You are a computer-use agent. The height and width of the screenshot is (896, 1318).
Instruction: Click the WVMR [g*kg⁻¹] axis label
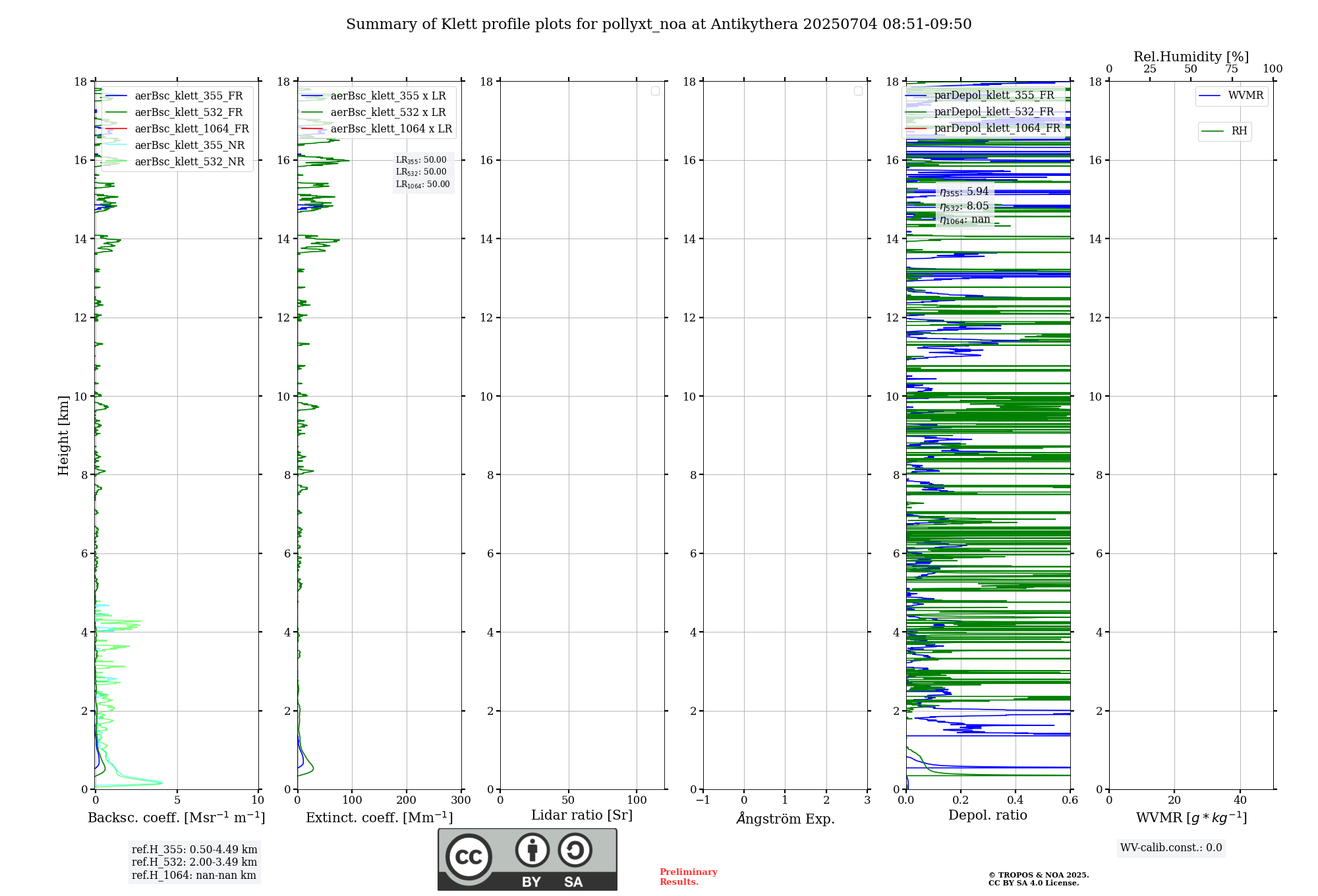[x=1191, y=818]
